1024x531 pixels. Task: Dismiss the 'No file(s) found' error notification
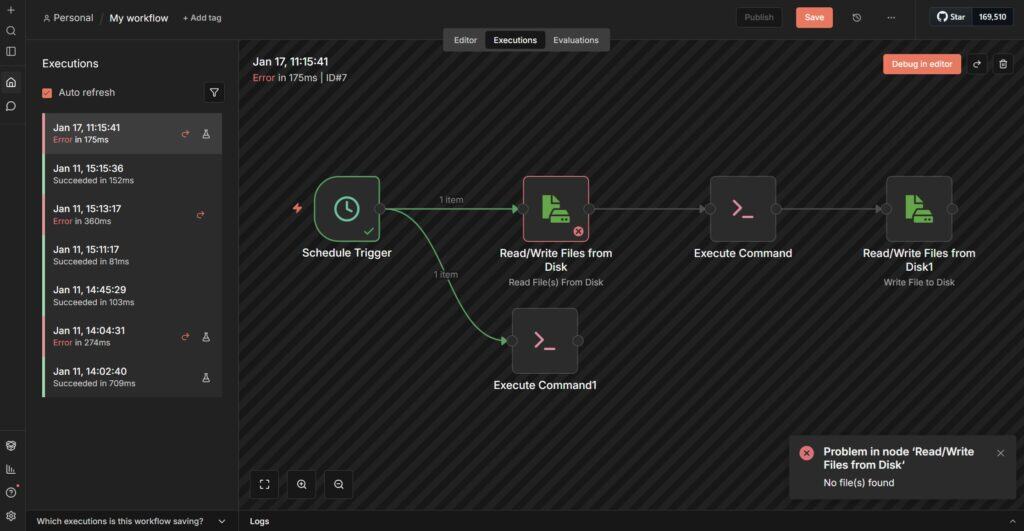pyautogui.click(x=1000, y=453)
